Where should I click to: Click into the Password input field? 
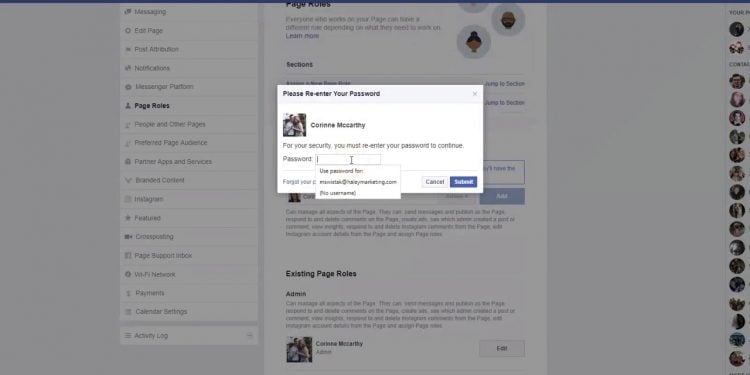click(348, 159)
